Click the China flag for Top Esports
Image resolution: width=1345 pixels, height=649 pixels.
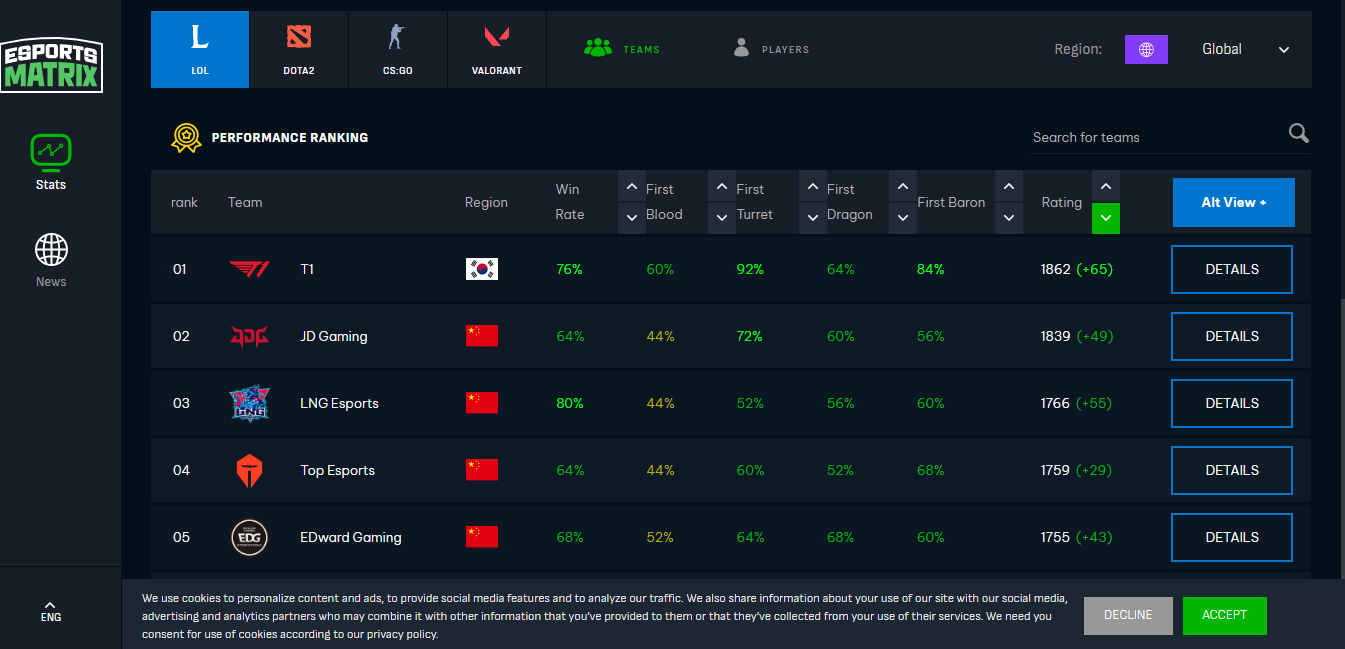pos(482,470)
